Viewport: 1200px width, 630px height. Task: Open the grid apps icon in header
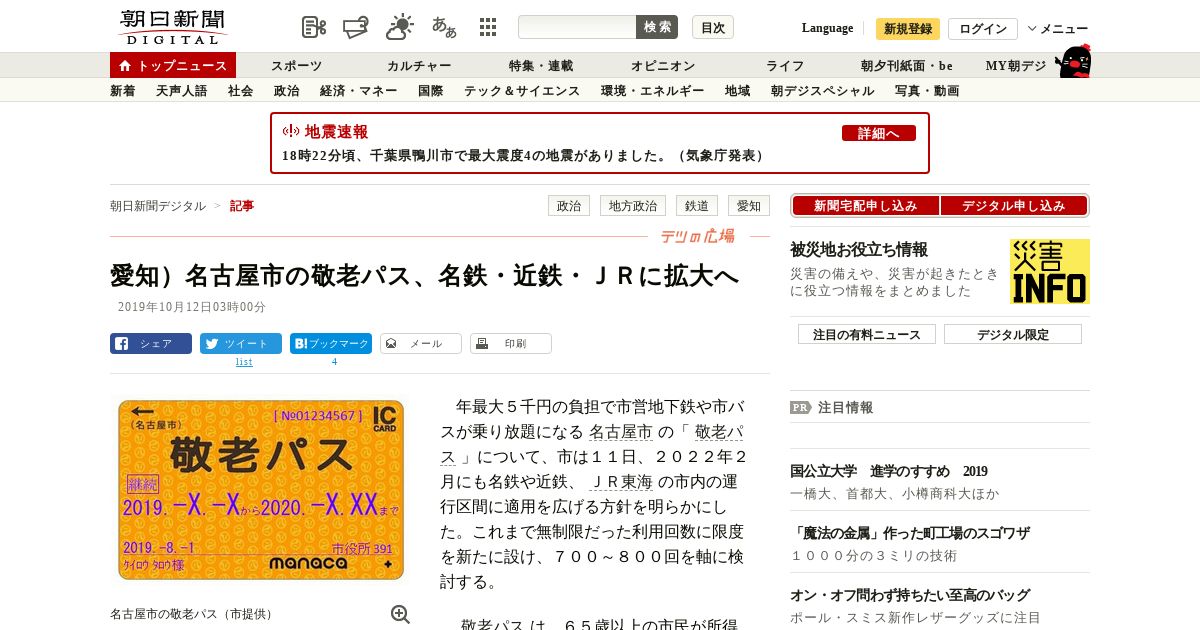click(488, 27)
